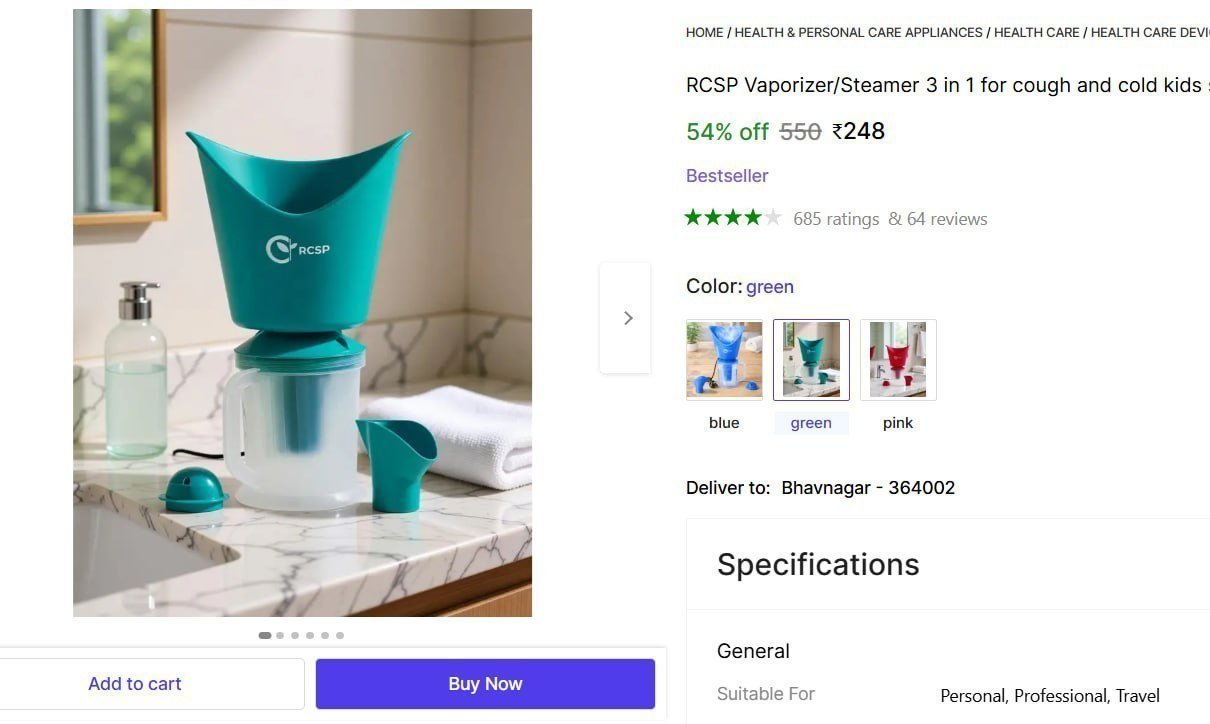The image size is (1210, 724).
Task: Click the next image arrow chevron
Action: click(627, 318)
